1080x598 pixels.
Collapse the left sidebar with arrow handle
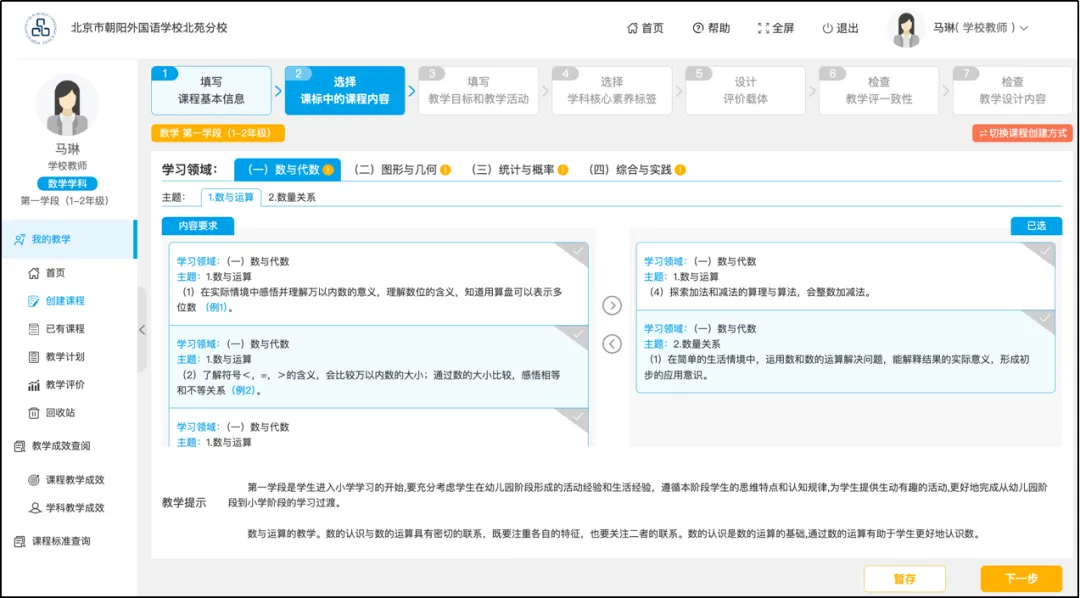142,329
